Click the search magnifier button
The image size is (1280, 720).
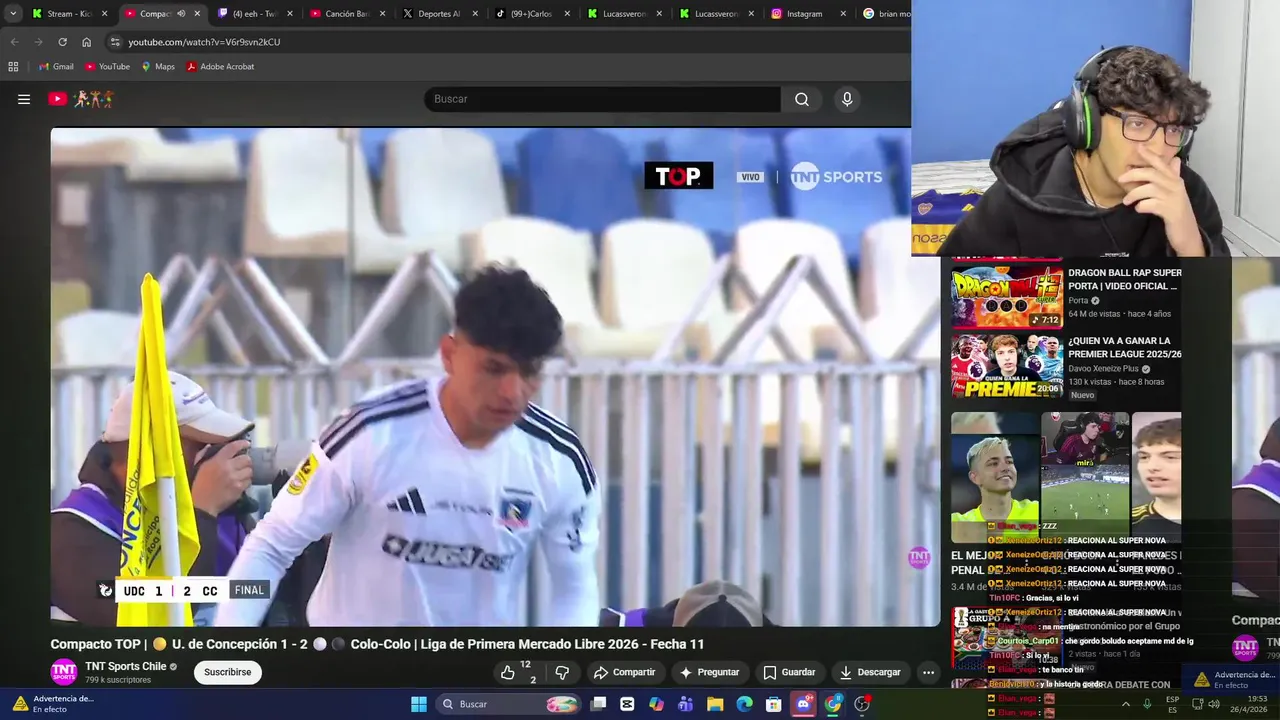pos(802,99)
